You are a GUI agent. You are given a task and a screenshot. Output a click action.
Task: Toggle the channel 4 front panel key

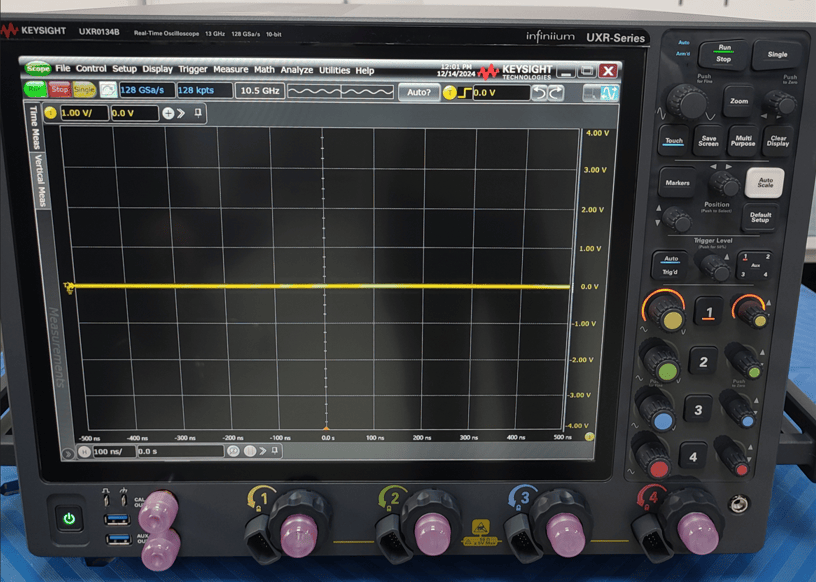(x=693, y=457)
